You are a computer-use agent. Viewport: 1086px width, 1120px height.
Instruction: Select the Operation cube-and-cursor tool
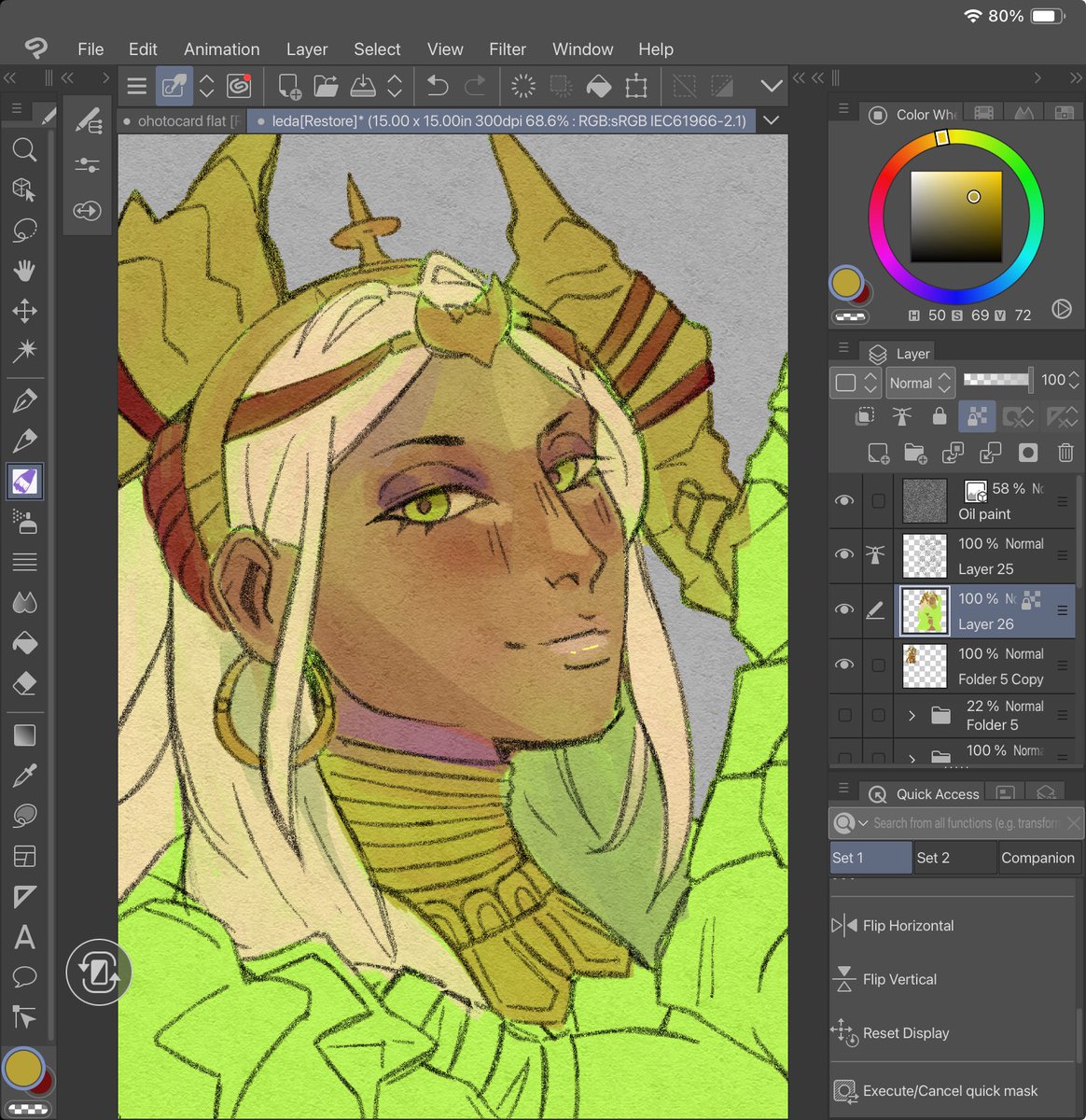coord(24,189)
